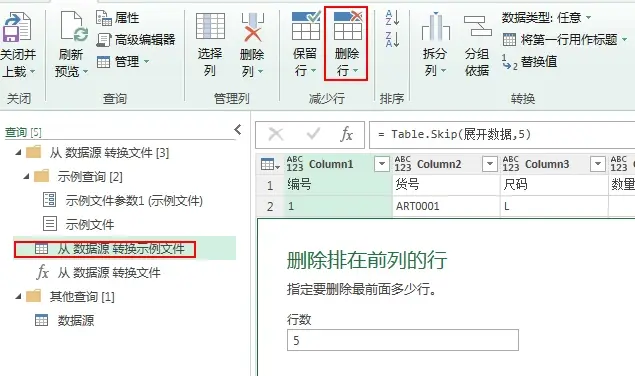Open the Column3 filter dropdown

(598, 164)
